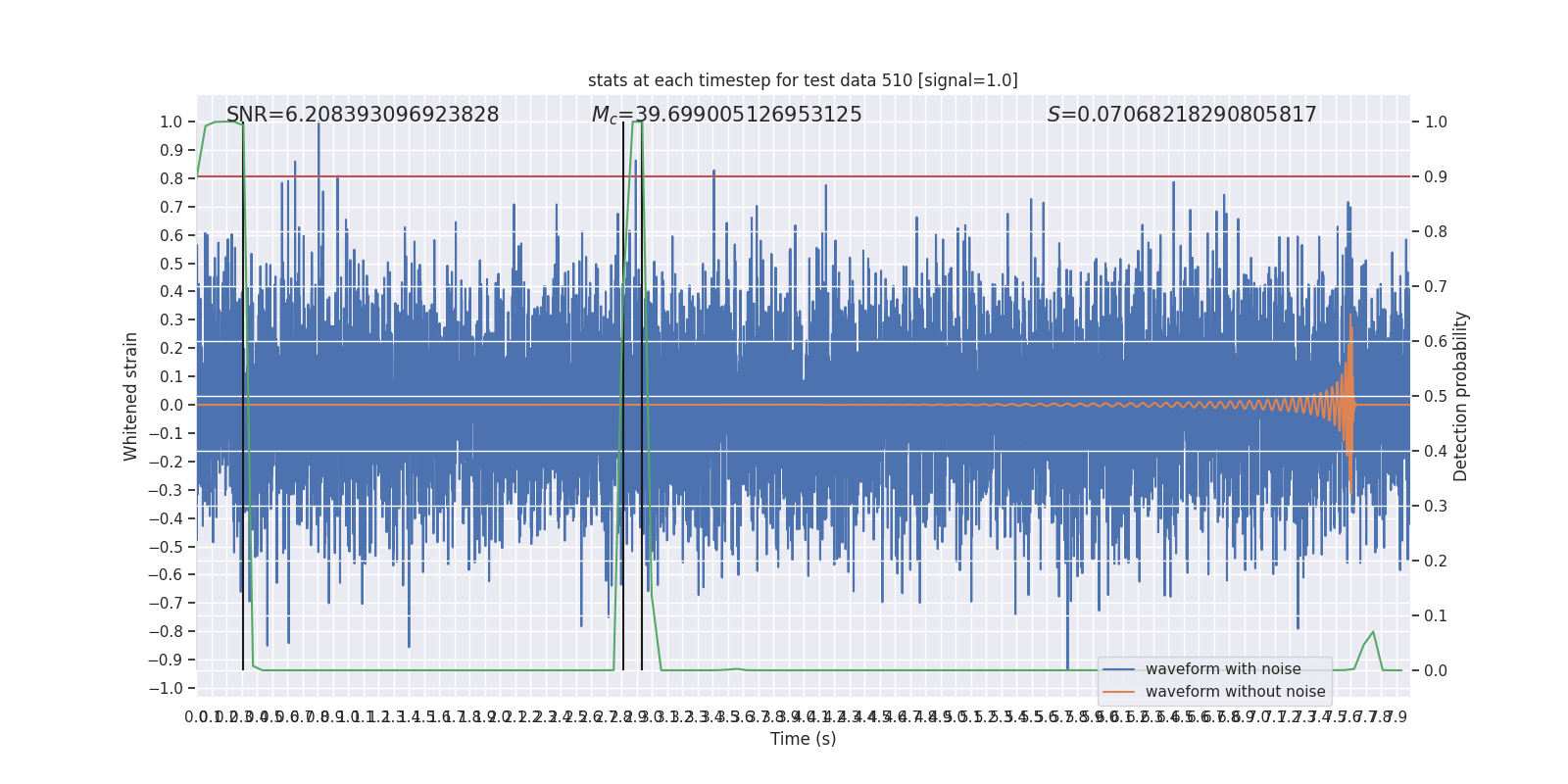Click the orange line sample in the legend
The image size is (1568, 784).
coord(1119,692)
